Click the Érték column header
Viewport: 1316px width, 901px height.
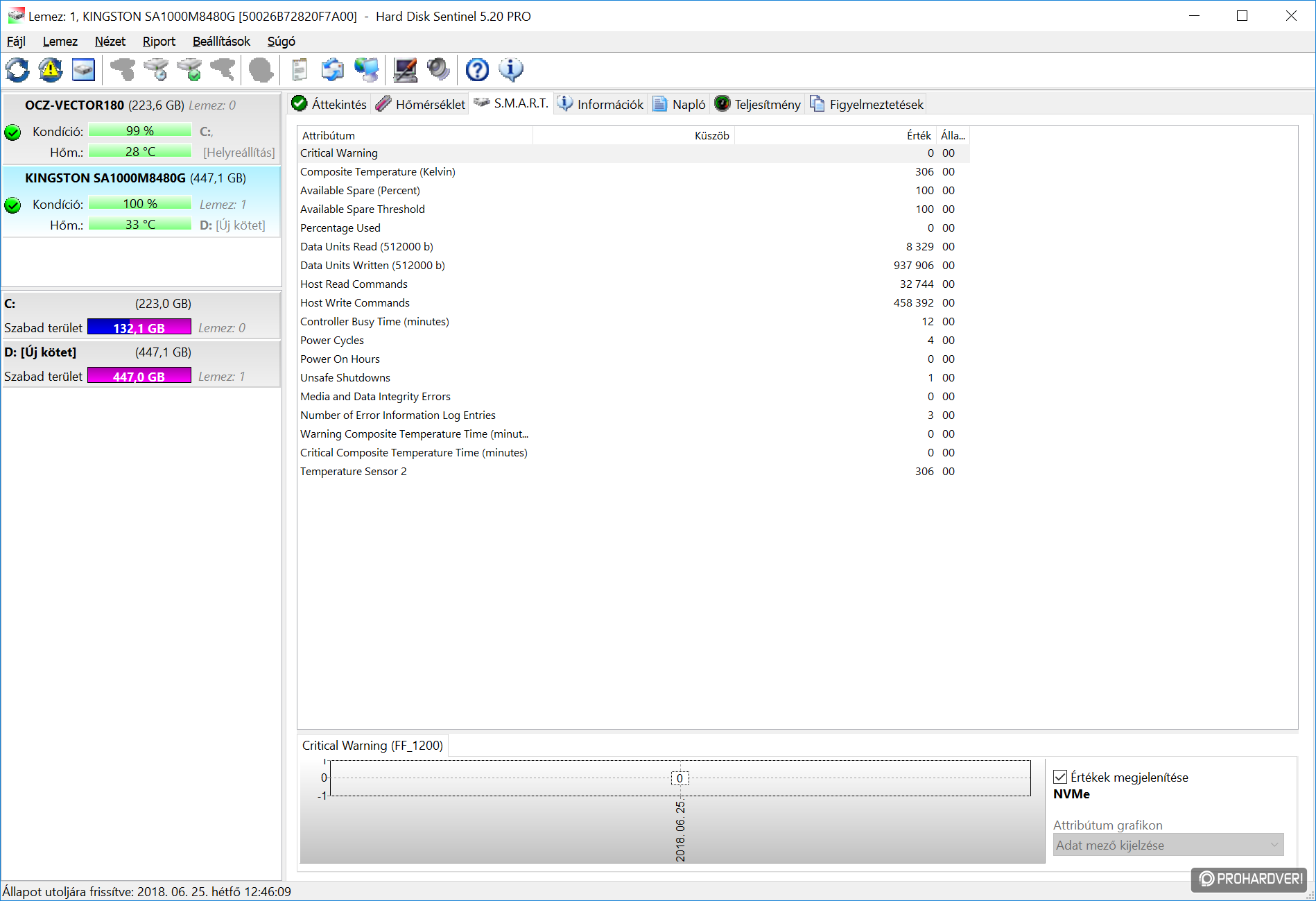point(835,135)
